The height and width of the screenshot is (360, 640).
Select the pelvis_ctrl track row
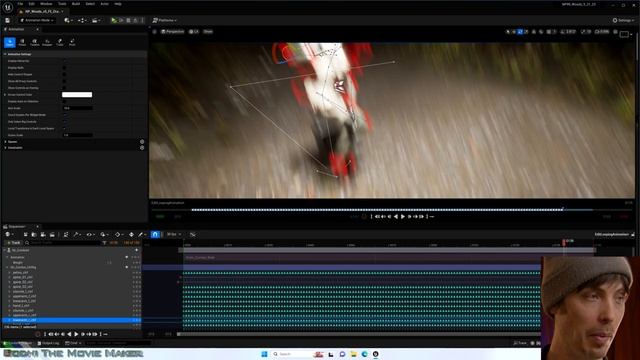point(71,272)
